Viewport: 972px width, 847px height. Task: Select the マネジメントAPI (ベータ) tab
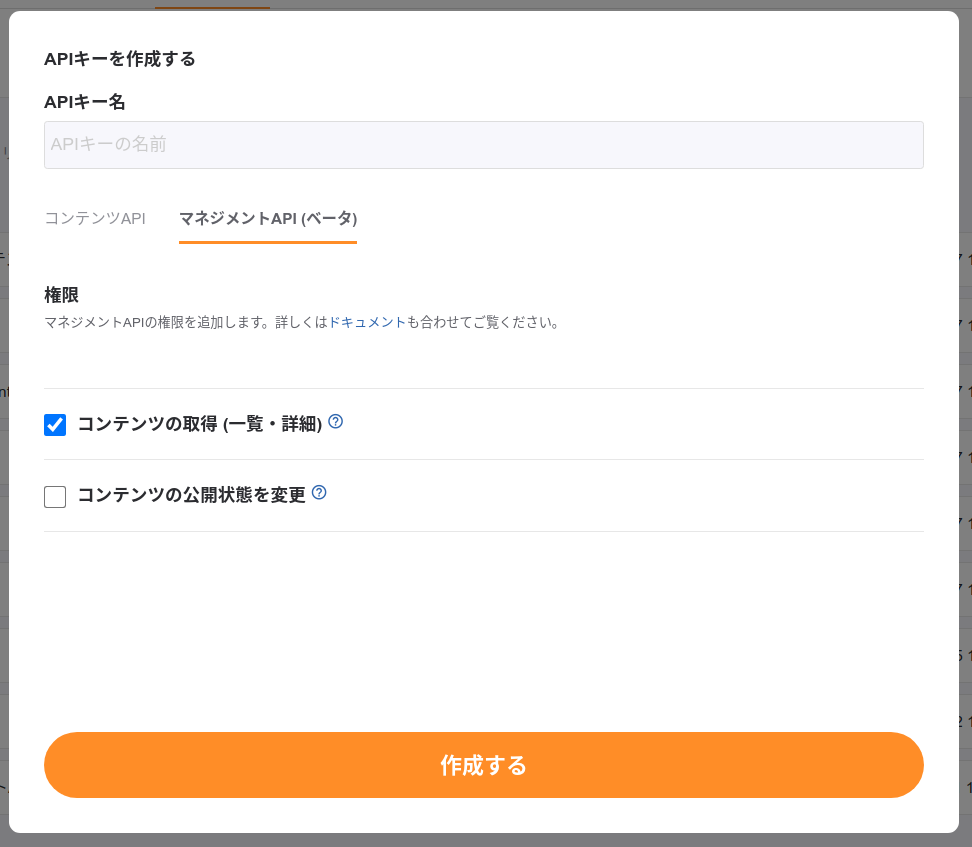tap(268, 218)
